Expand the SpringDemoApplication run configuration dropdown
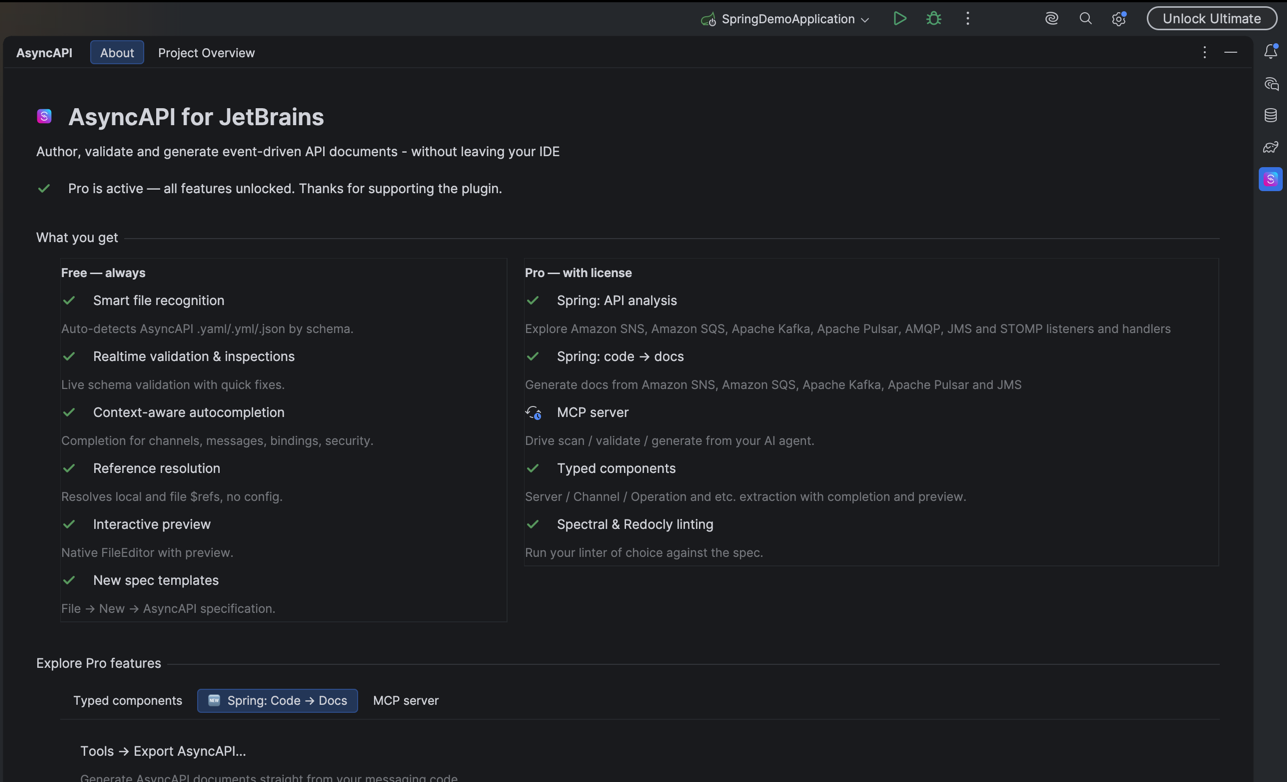1287x782 pixels. [x=785, y=19]
